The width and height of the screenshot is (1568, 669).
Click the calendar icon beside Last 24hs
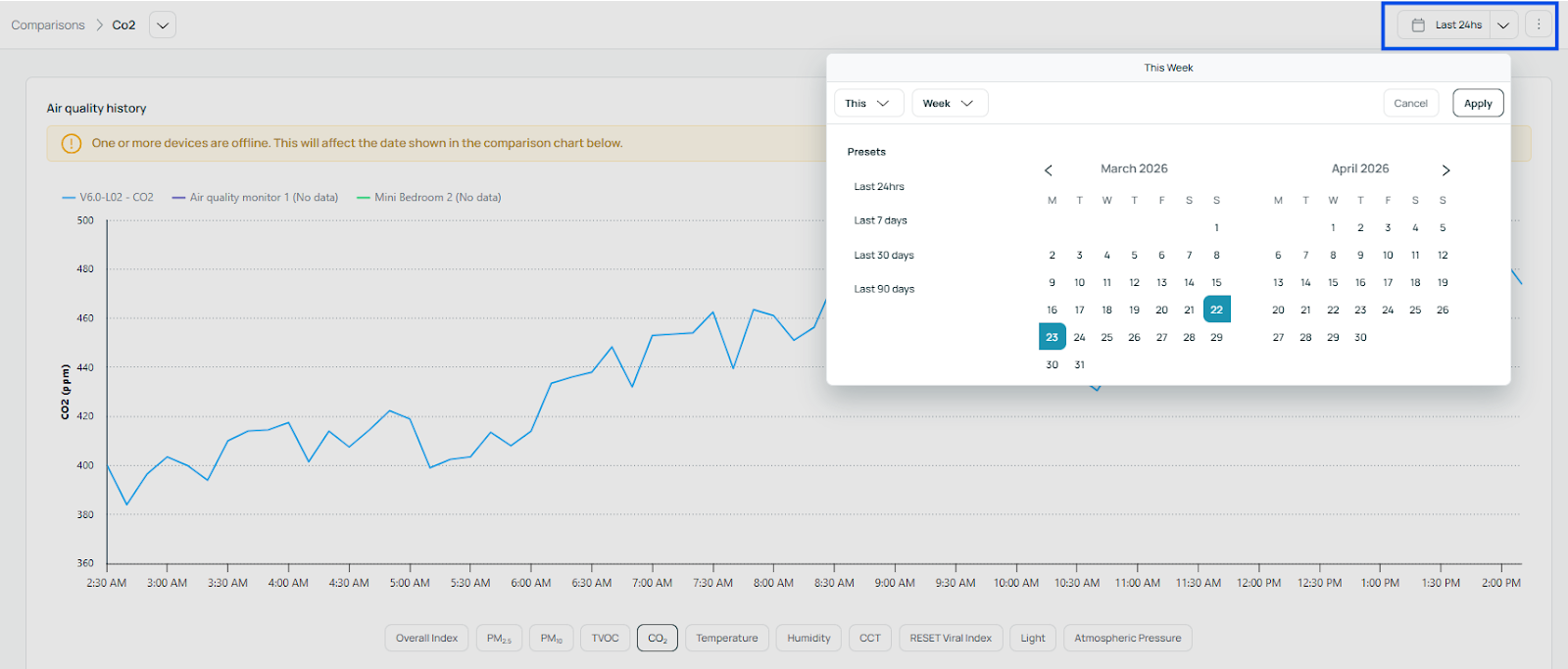coord(1418,25)
